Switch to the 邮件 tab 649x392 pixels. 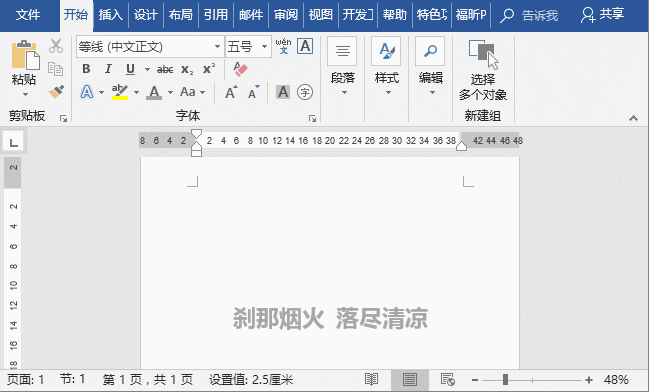(251, 15)
